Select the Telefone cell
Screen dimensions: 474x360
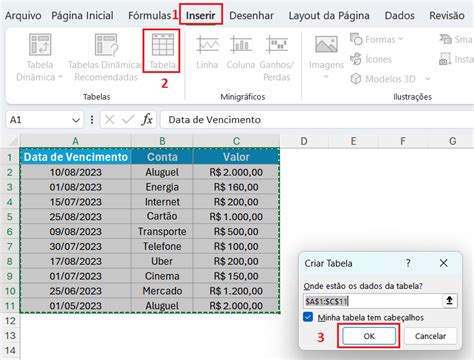tap(162, 246)
